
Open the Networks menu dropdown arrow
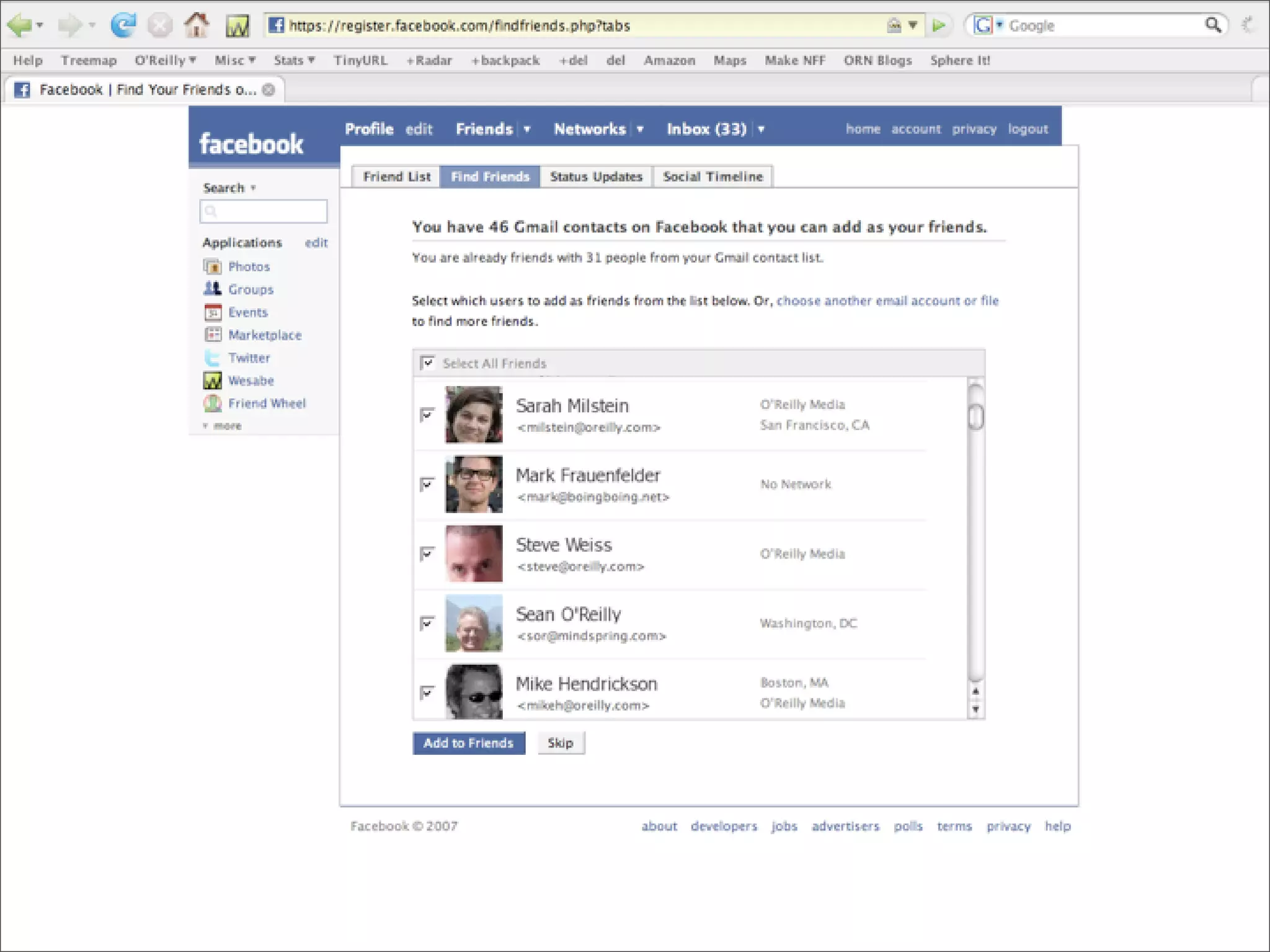(x=640, y=130)
